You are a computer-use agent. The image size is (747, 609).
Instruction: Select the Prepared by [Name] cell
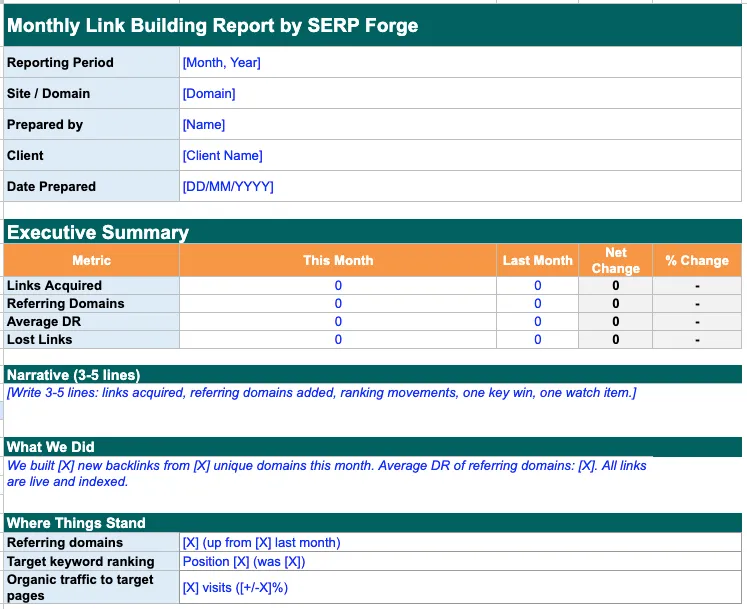coord(460,124)
